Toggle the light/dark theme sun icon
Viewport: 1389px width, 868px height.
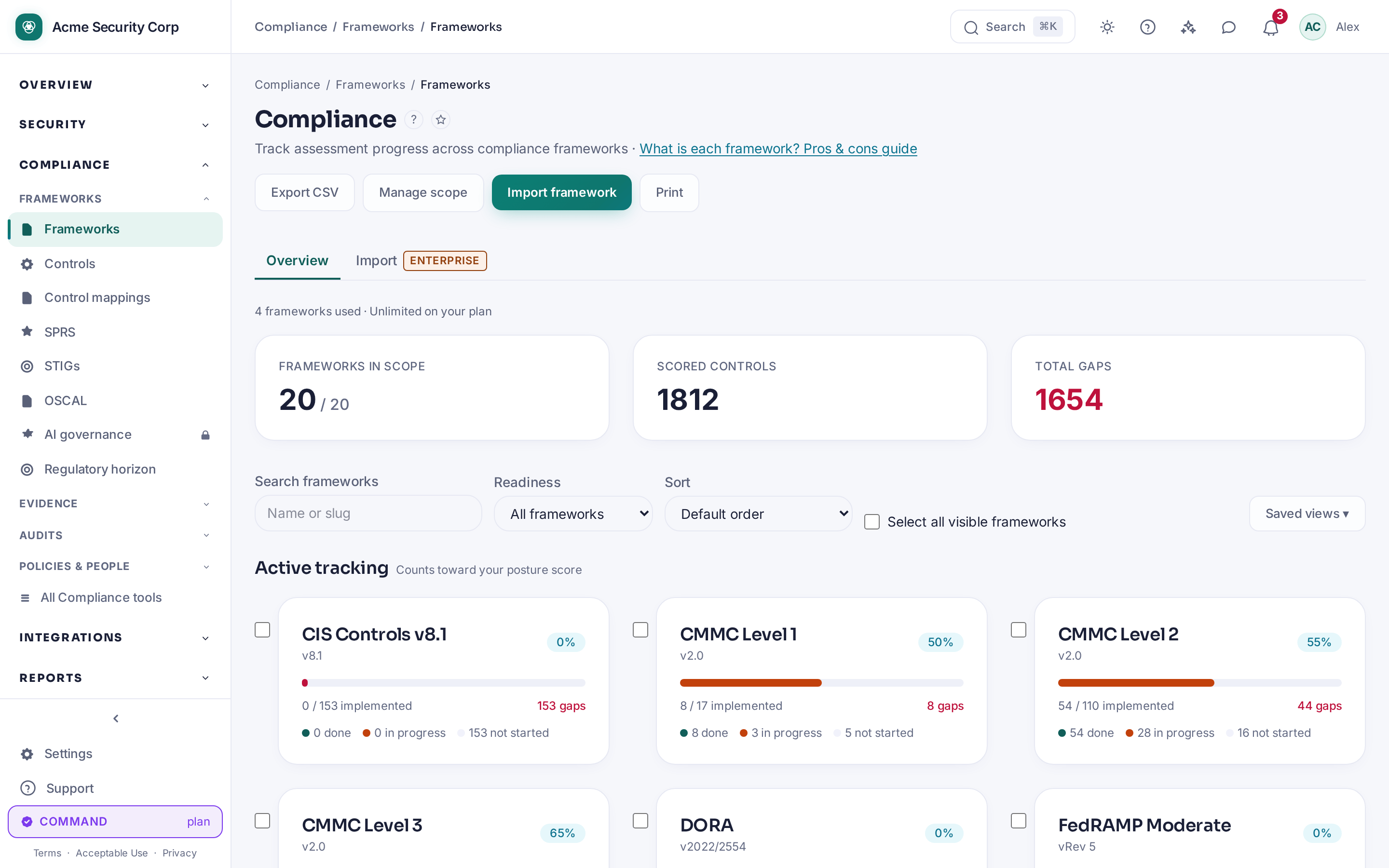click(1107, 27)
